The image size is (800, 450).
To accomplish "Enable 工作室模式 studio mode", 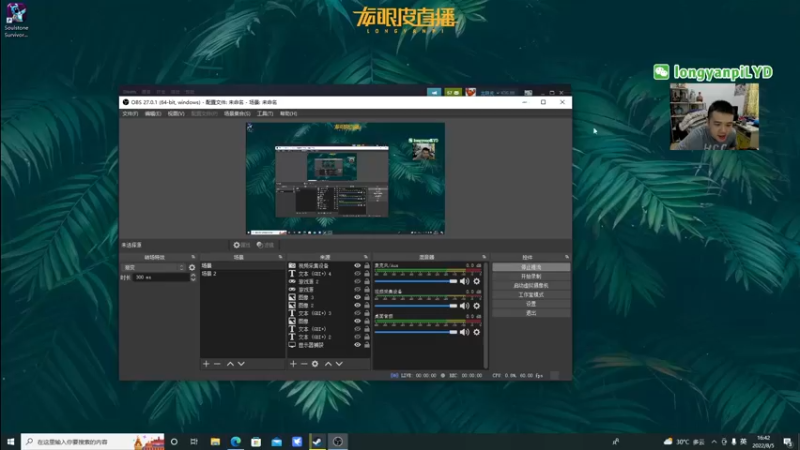I will 531,295.
